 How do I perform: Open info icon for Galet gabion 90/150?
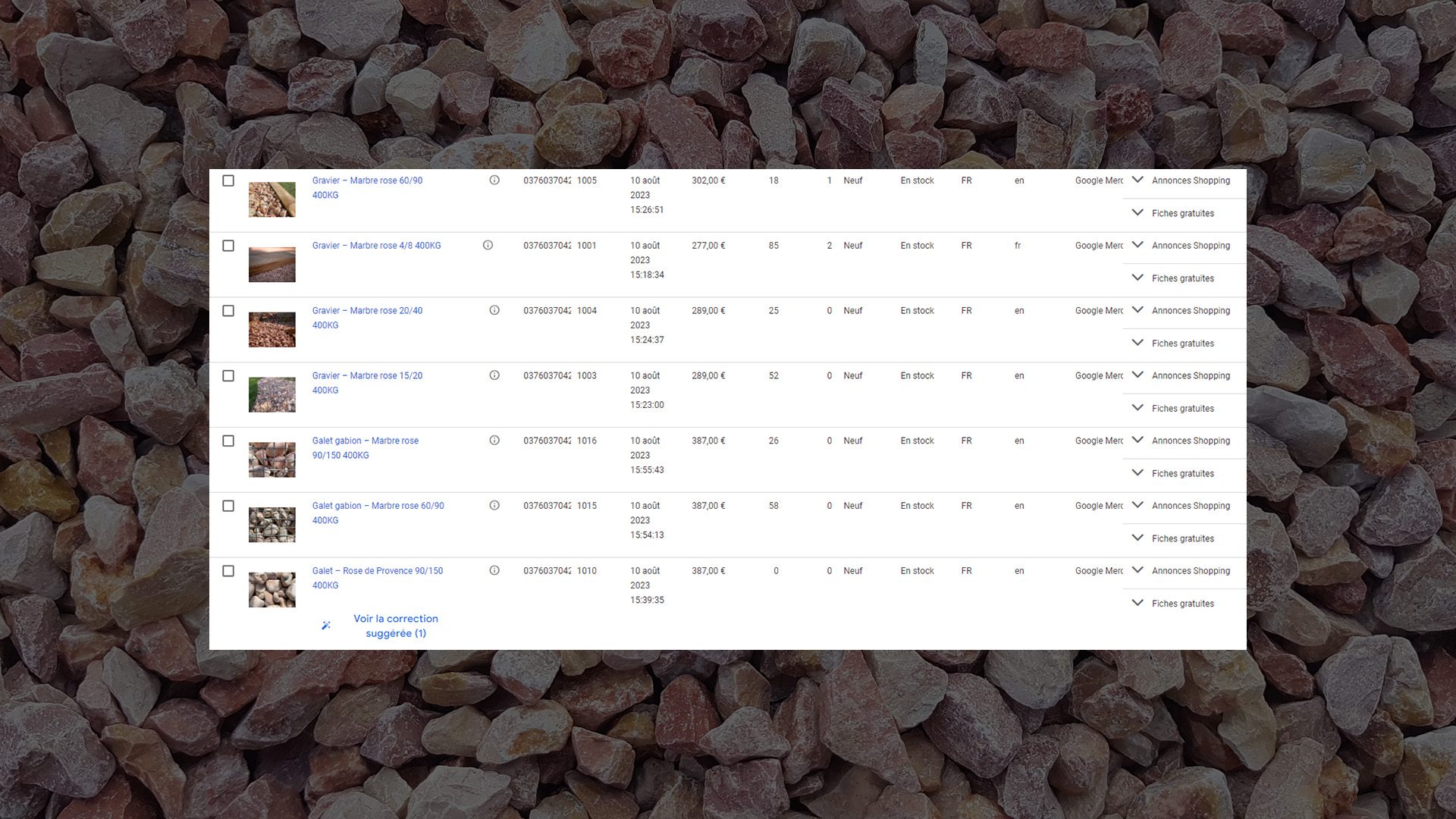pyautogui.click(x=494, y=441)
